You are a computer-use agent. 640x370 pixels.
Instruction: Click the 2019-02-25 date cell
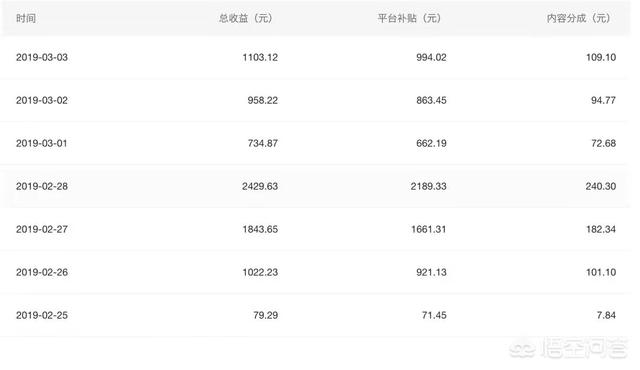point(42,315)
